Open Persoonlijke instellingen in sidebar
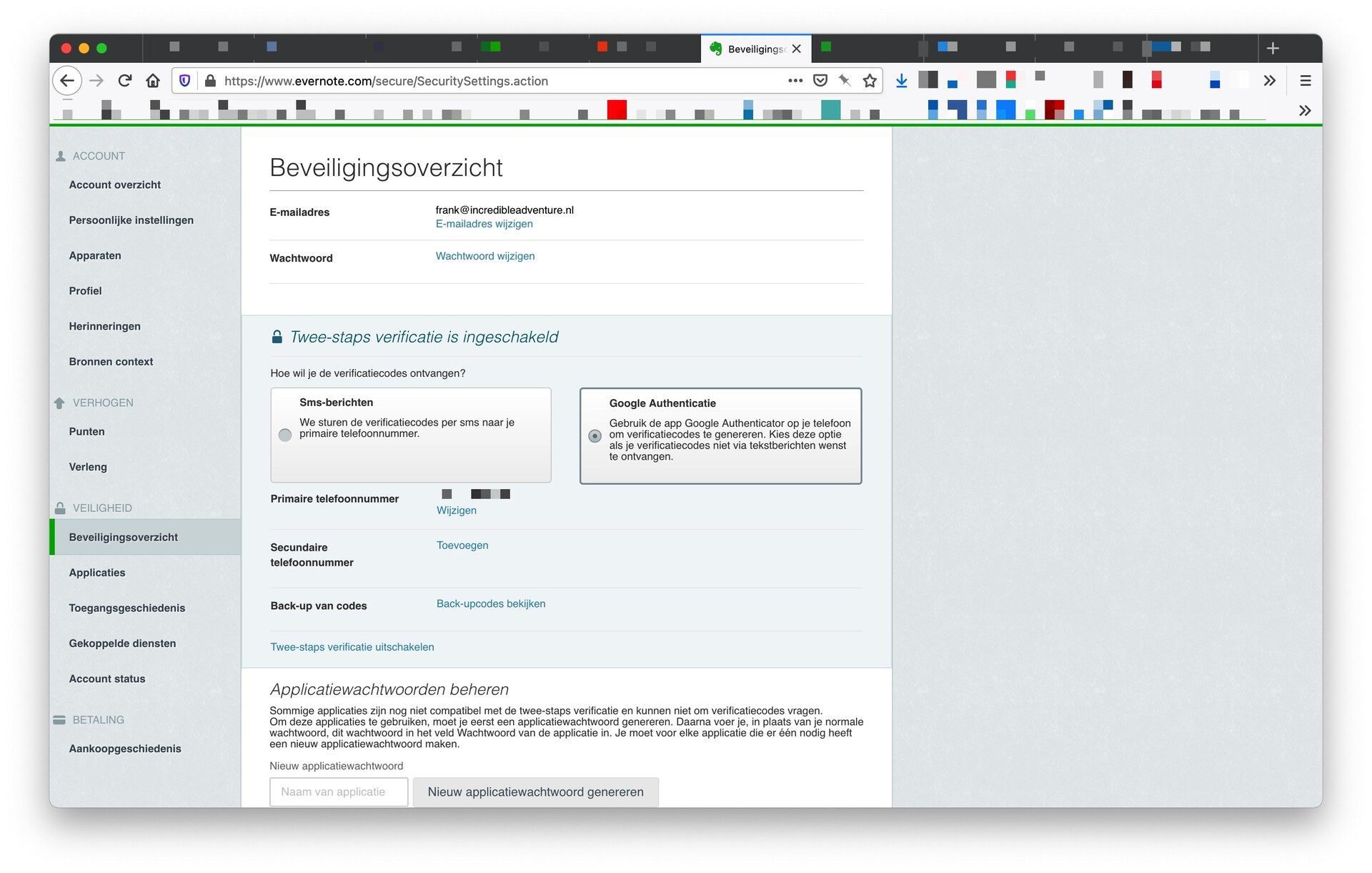 coord(131,220)
